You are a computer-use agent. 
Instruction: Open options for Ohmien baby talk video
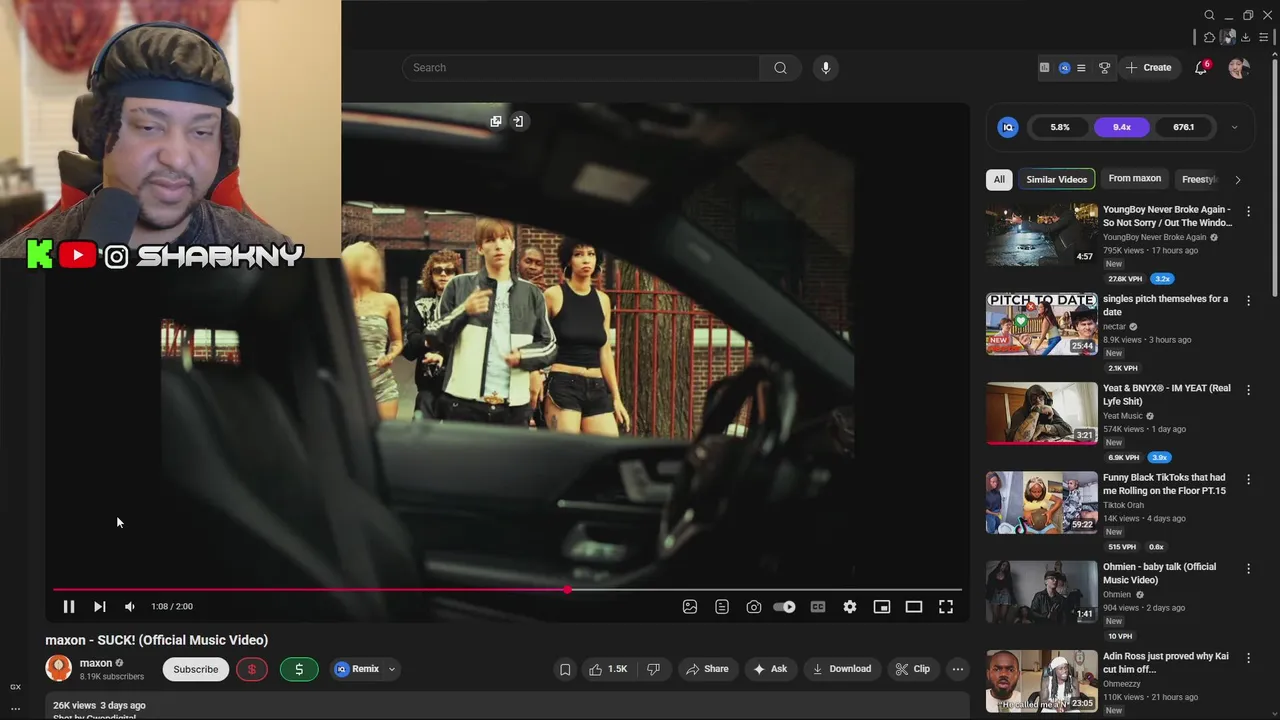pos(1248,569)
